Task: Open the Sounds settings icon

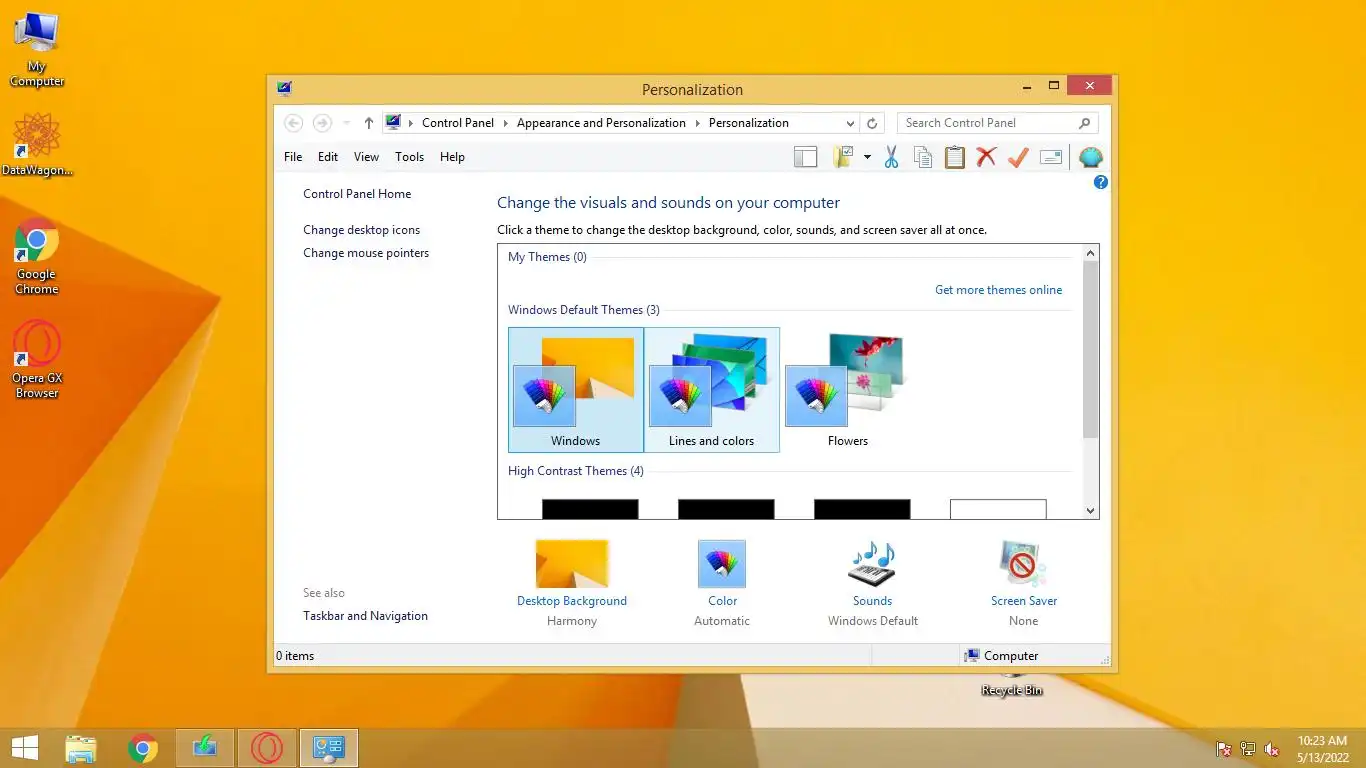Action: (x=872, y=564)
